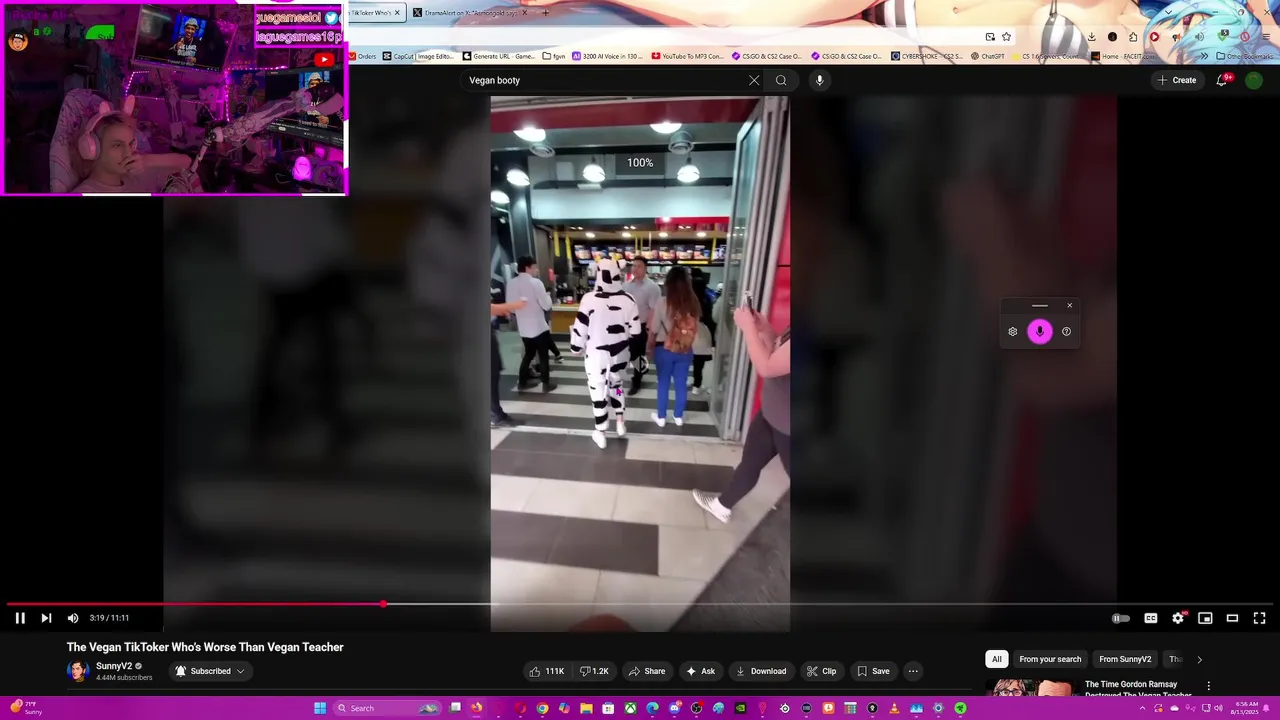
Task: Download the video
Action: pos(761,671)
